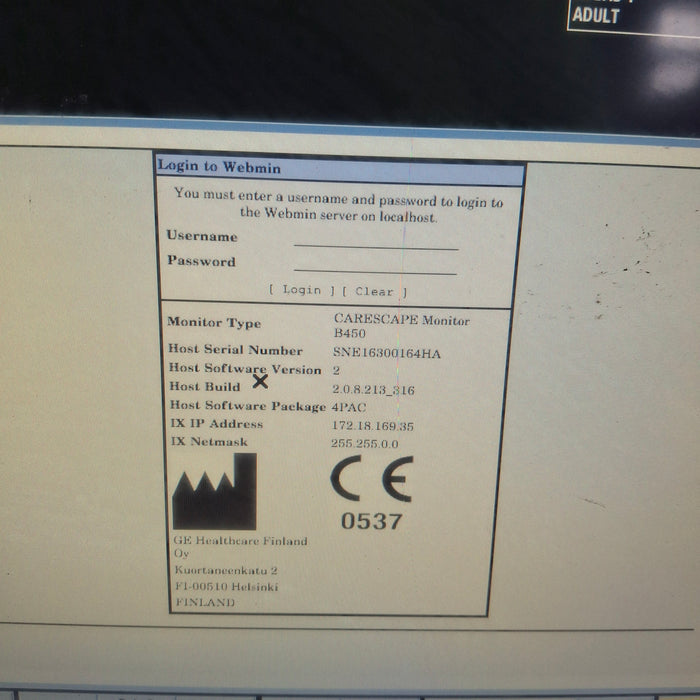Select the netmask value 255.255.0.0
The height and width of the screenshot is (700, 700).
click(365, 443)
